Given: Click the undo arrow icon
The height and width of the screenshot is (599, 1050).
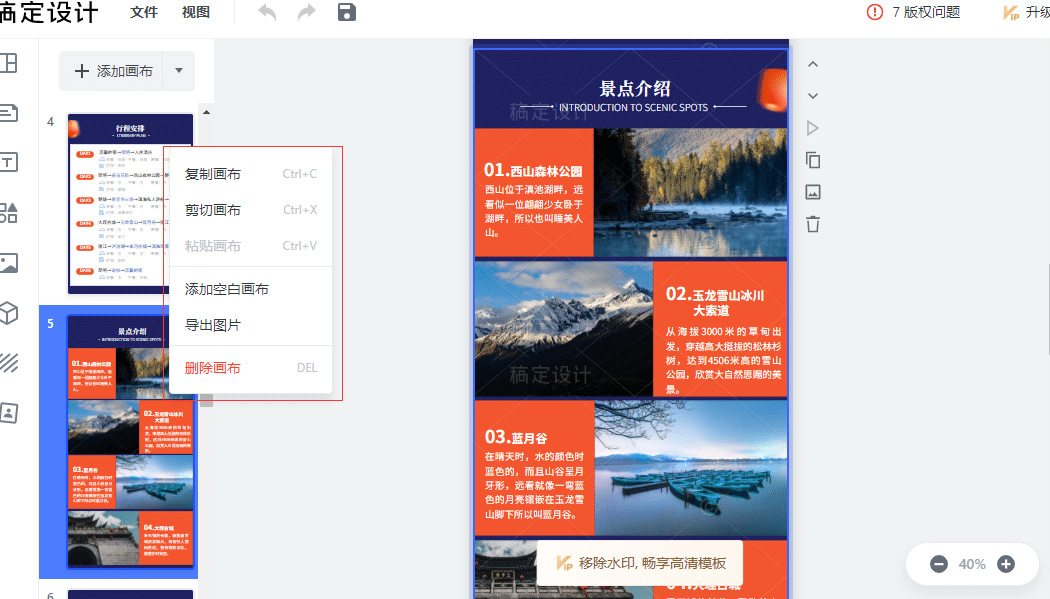Looking at the screenshot, I should [x=267, y=12].
